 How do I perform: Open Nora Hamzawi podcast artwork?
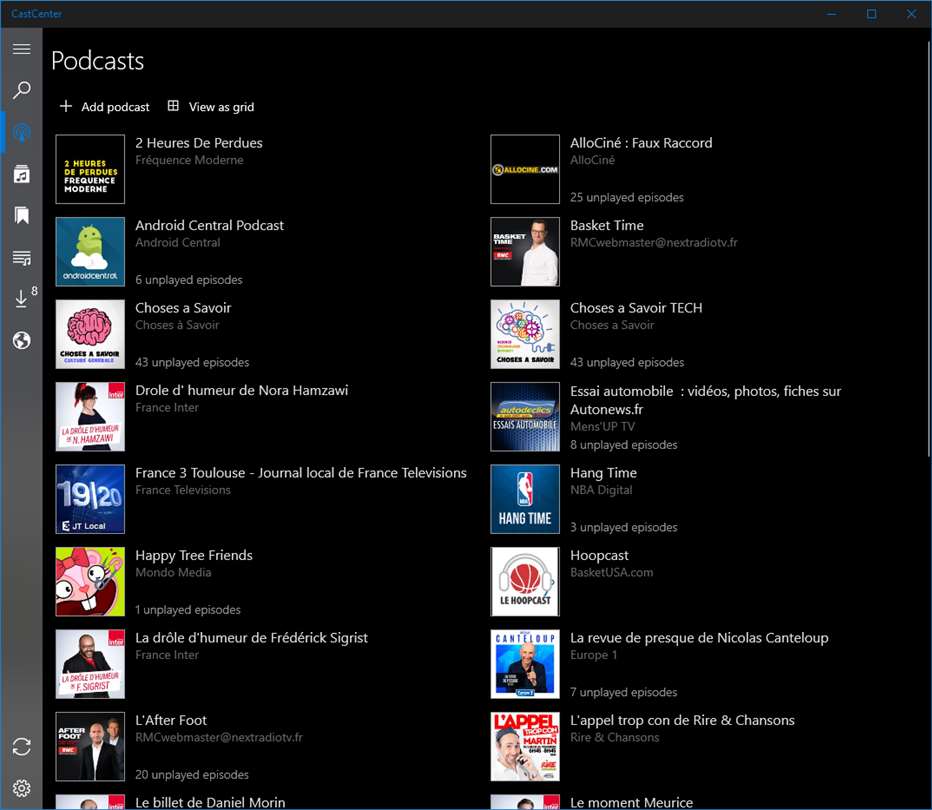tap(90, 417)
